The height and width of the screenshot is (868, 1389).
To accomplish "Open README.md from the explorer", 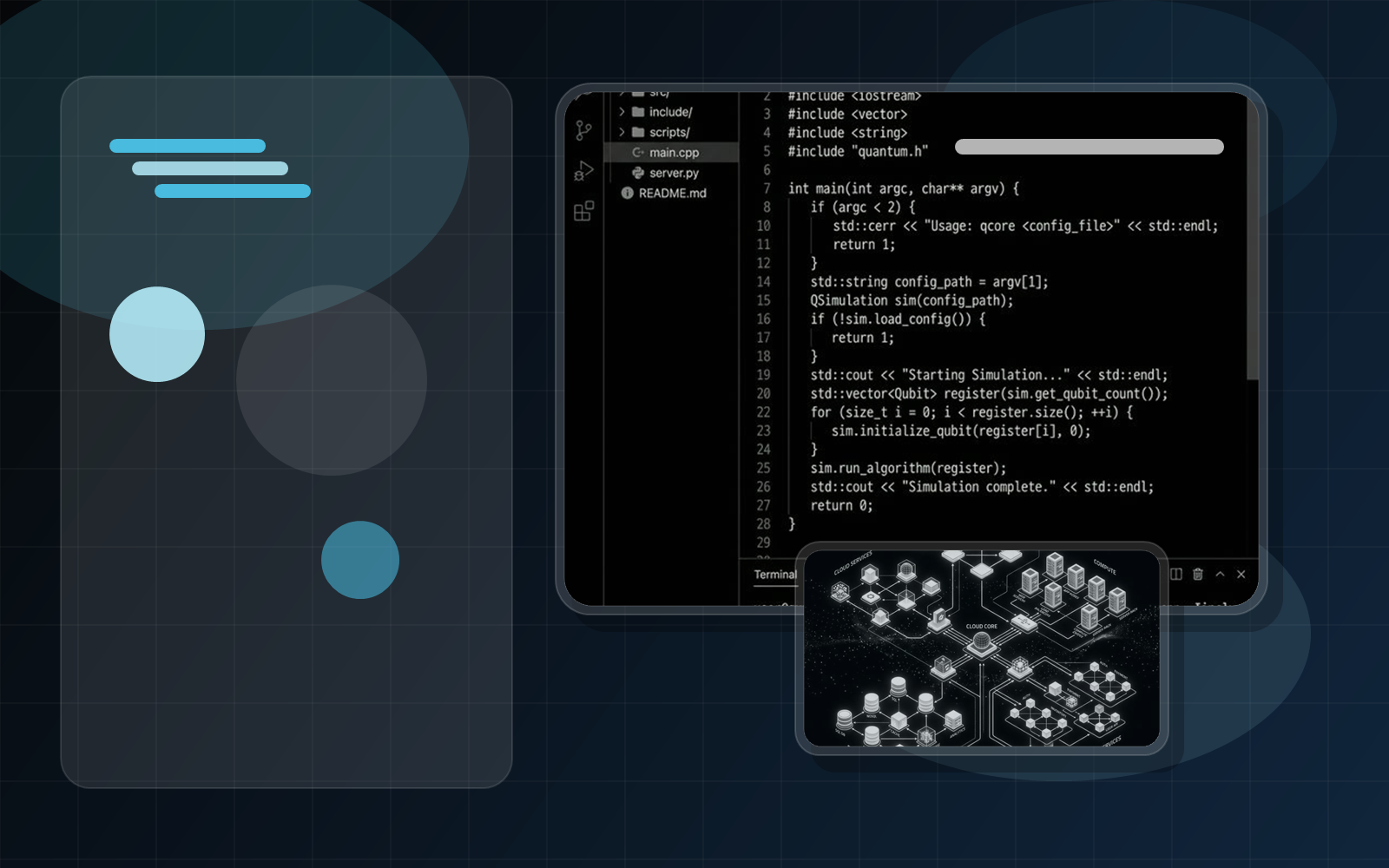I will 671,193.
